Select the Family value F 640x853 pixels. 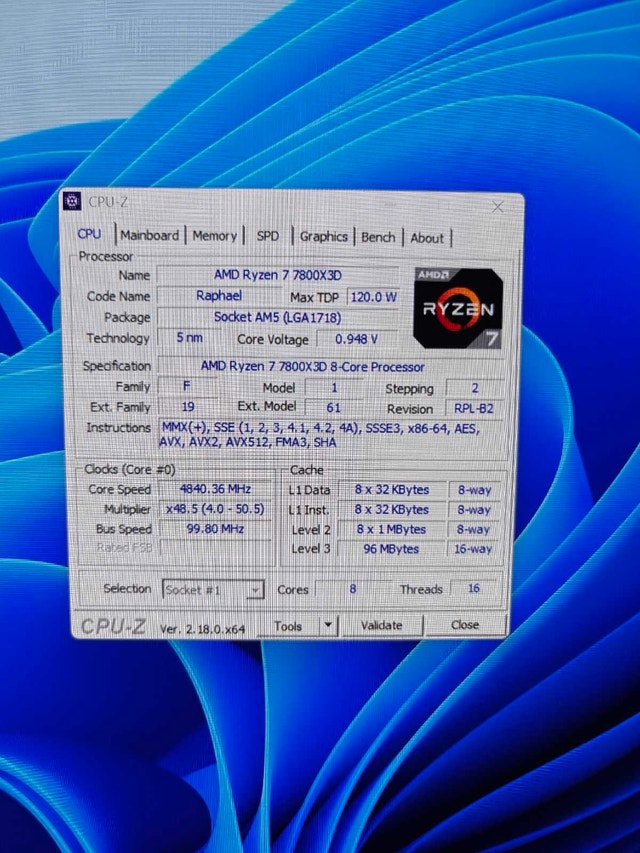[187, 386]
